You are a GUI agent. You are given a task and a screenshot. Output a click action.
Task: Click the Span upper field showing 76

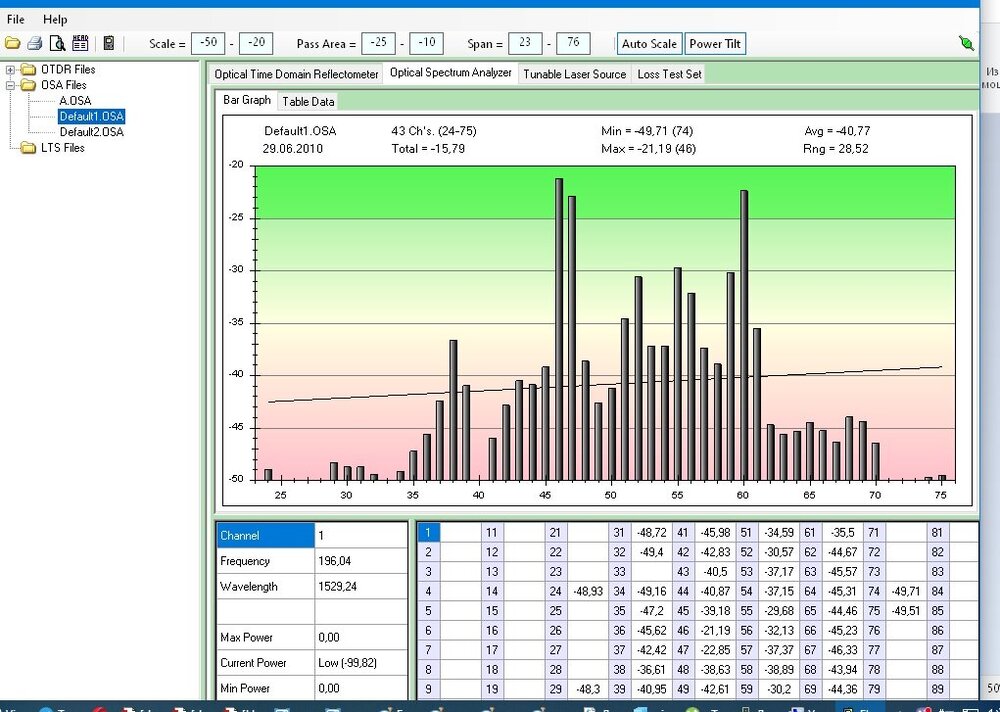click(x=573, y=43)
